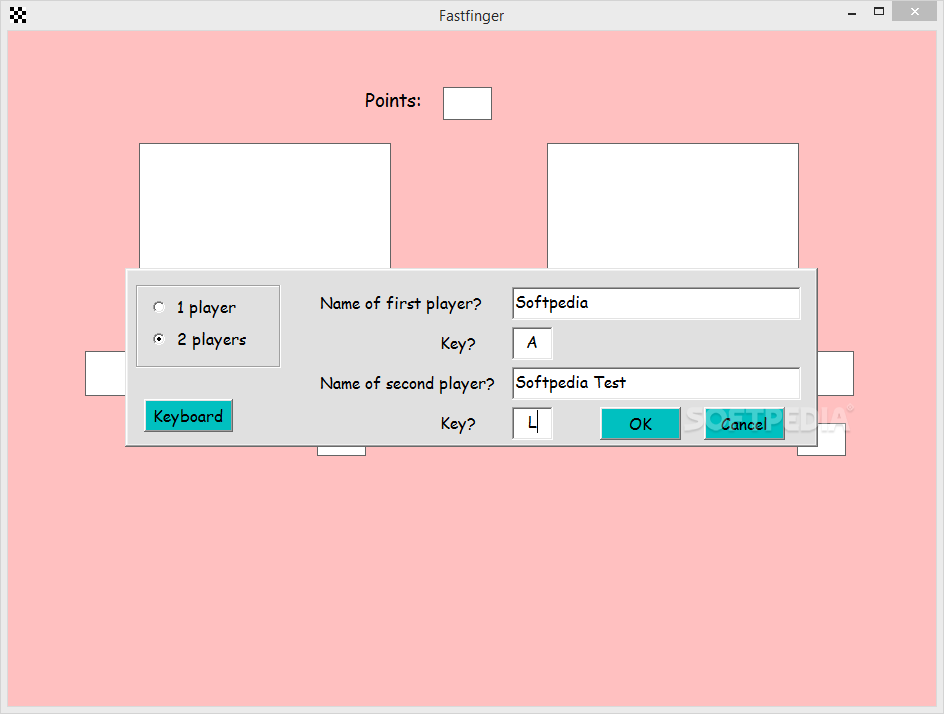Viewport: 944px width, 714px height.
Task: Confirm the settings with the OK button
Action: pyautogui.click(x=641, y=424)
